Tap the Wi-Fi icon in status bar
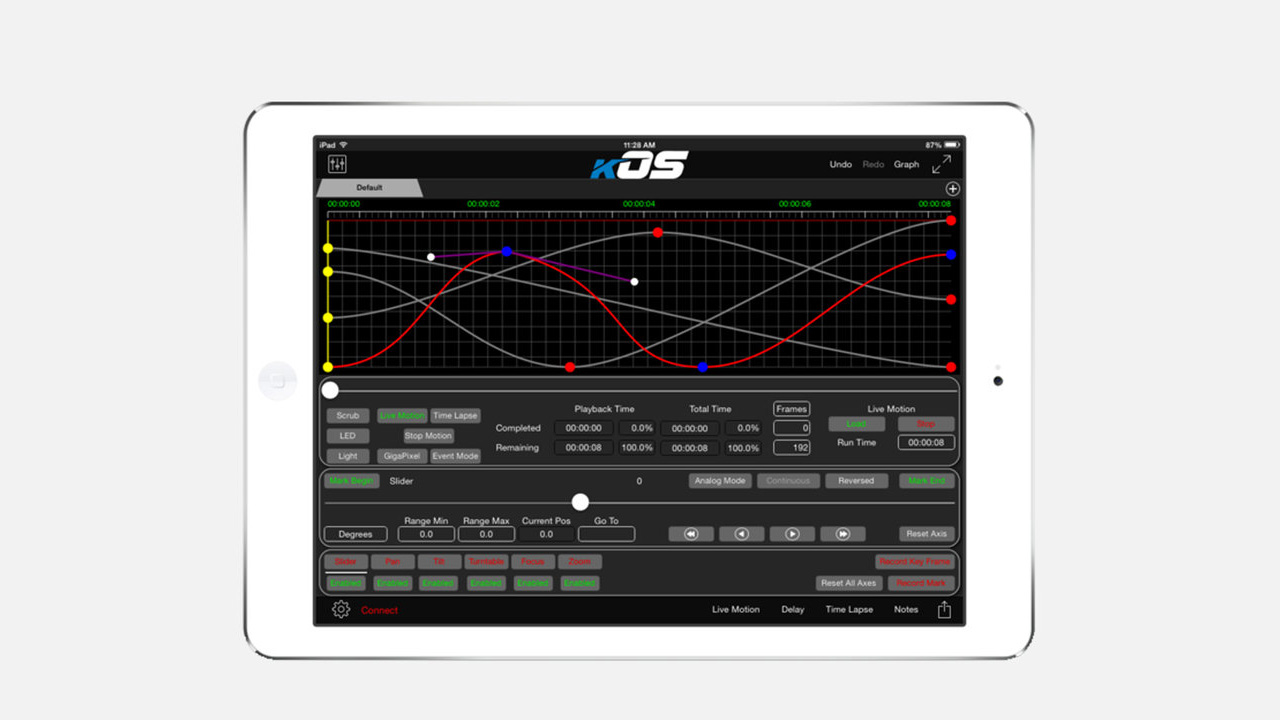 343,145
